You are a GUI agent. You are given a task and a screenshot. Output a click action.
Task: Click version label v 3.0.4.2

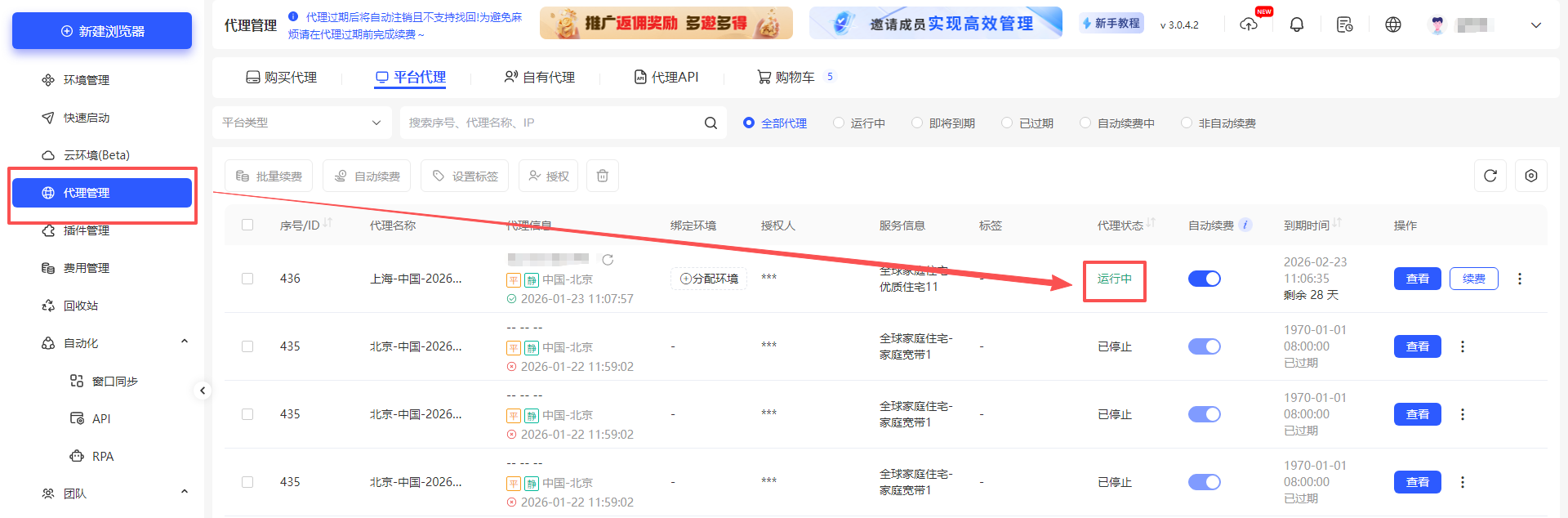[x=1179, y=25]
